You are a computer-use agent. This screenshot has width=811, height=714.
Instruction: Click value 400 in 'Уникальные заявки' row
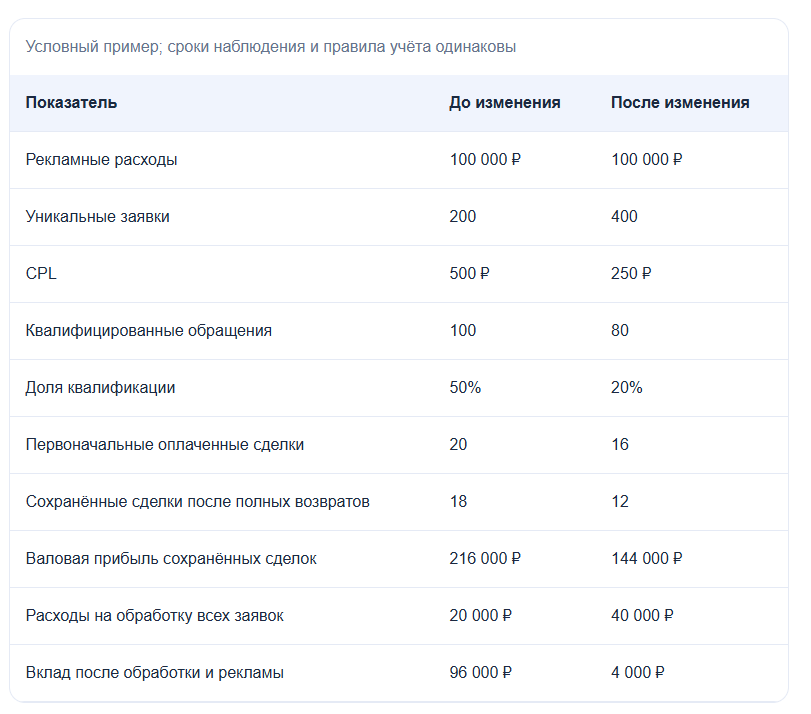(624, 216)
